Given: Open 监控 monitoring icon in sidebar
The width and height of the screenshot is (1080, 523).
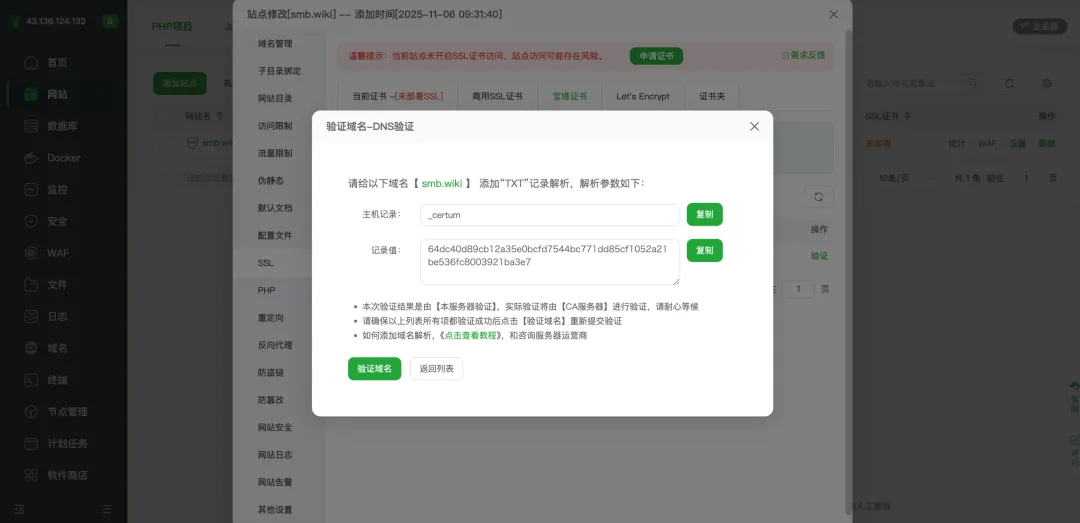Looking at the screenshot, I should point(30,189).
